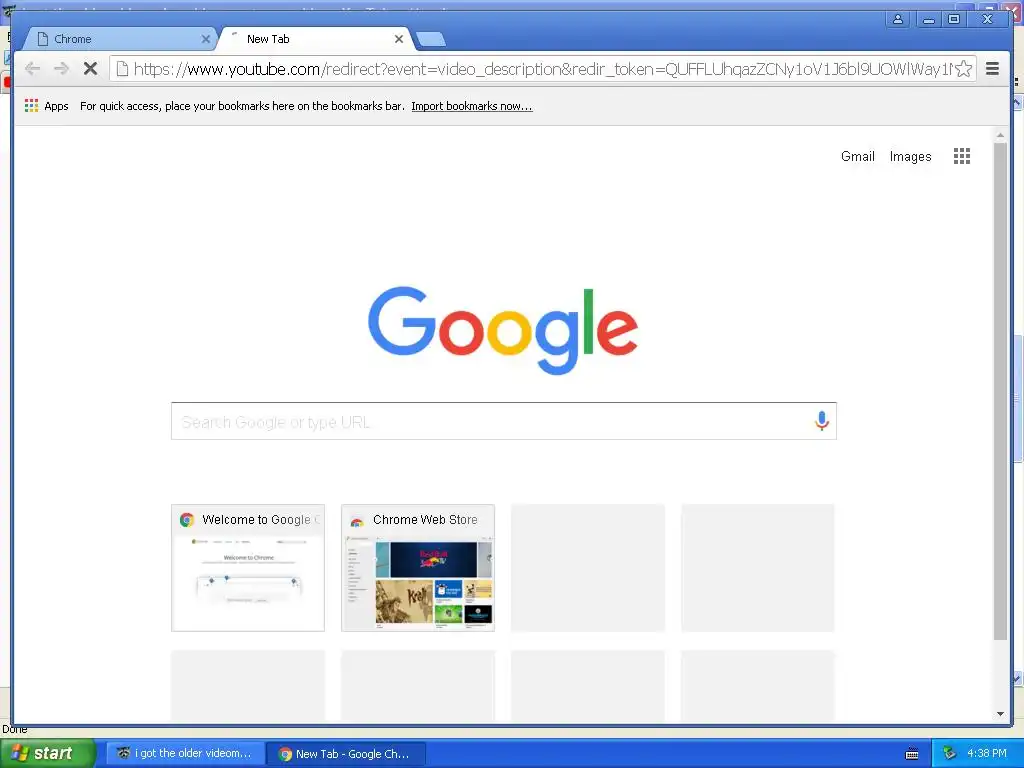
Task: Switch to 'i got the older videom...' taskbar item
Action: pos(185,754)
